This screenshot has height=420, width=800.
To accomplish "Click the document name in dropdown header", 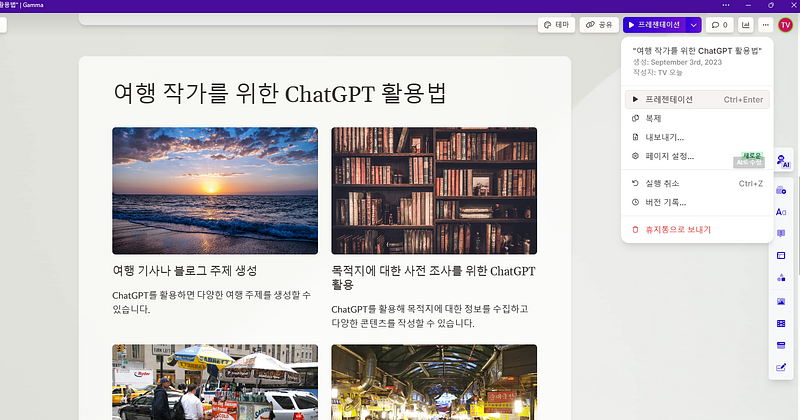I will pyautogui.click(x=697, y=51).
